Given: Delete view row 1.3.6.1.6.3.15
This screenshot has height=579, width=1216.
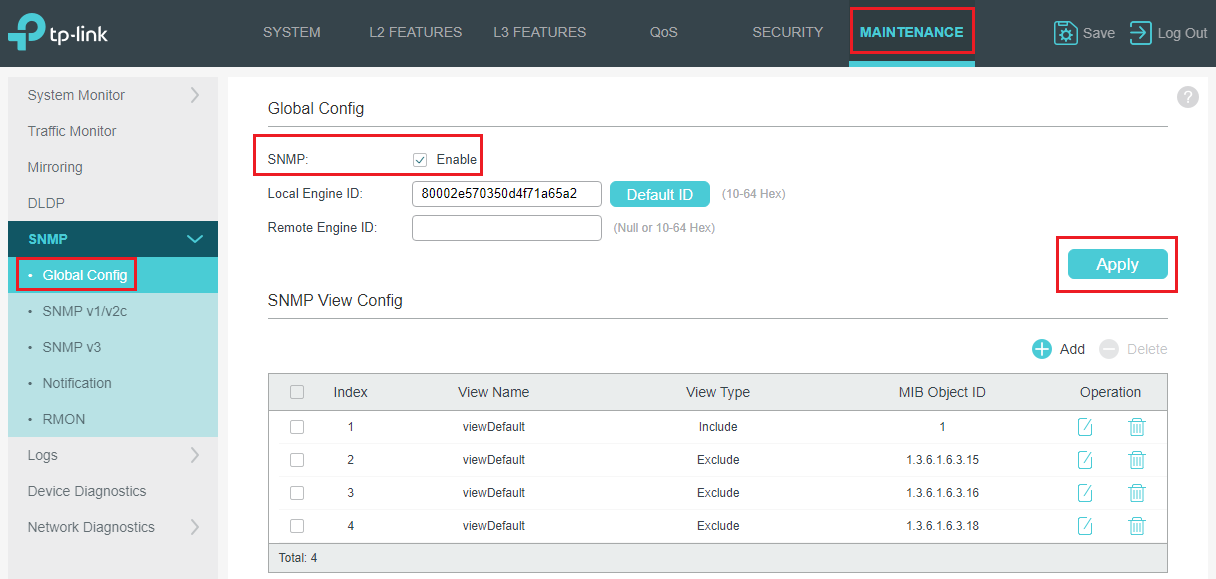Looking at the screenshot, I should tap(1137, 460).
